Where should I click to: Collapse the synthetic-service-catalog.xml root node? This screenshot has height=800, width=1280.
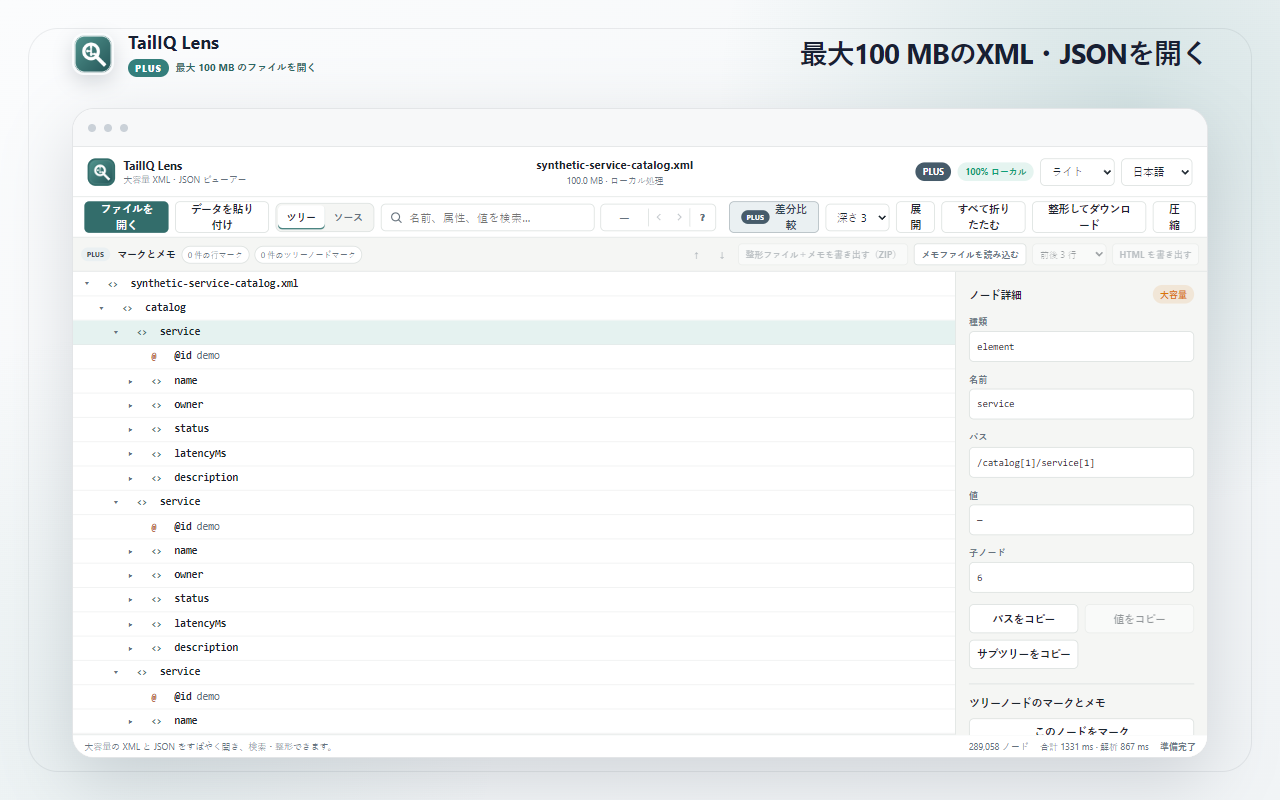(x=87, y=284)
